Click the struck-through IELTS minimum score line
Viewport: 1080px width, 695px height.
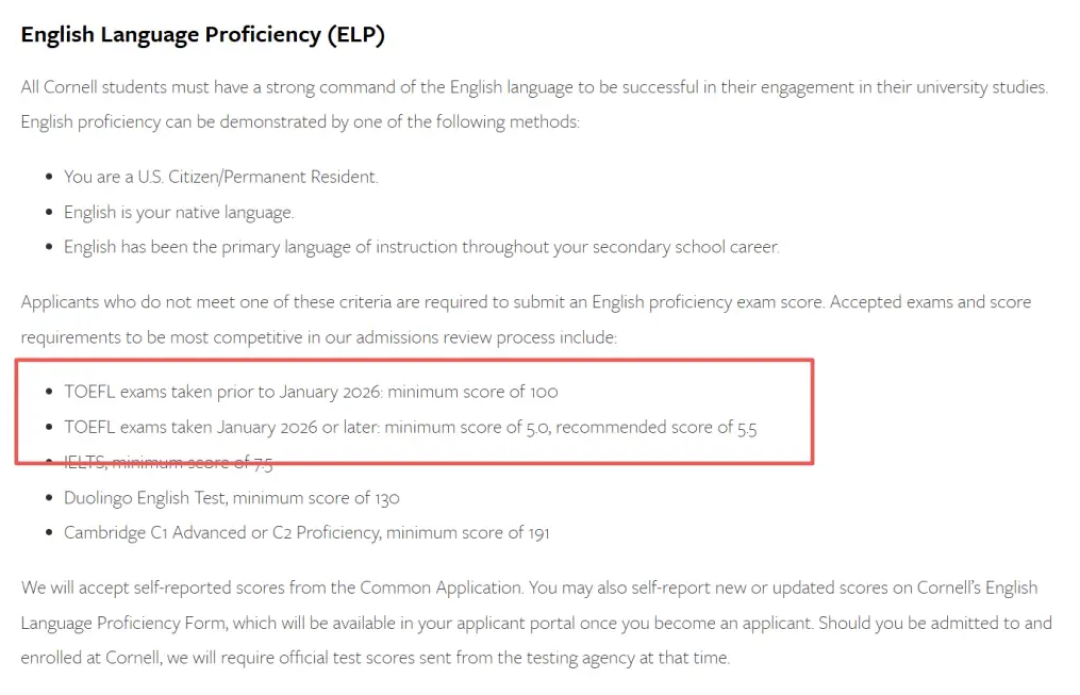(x=168, y=462)
